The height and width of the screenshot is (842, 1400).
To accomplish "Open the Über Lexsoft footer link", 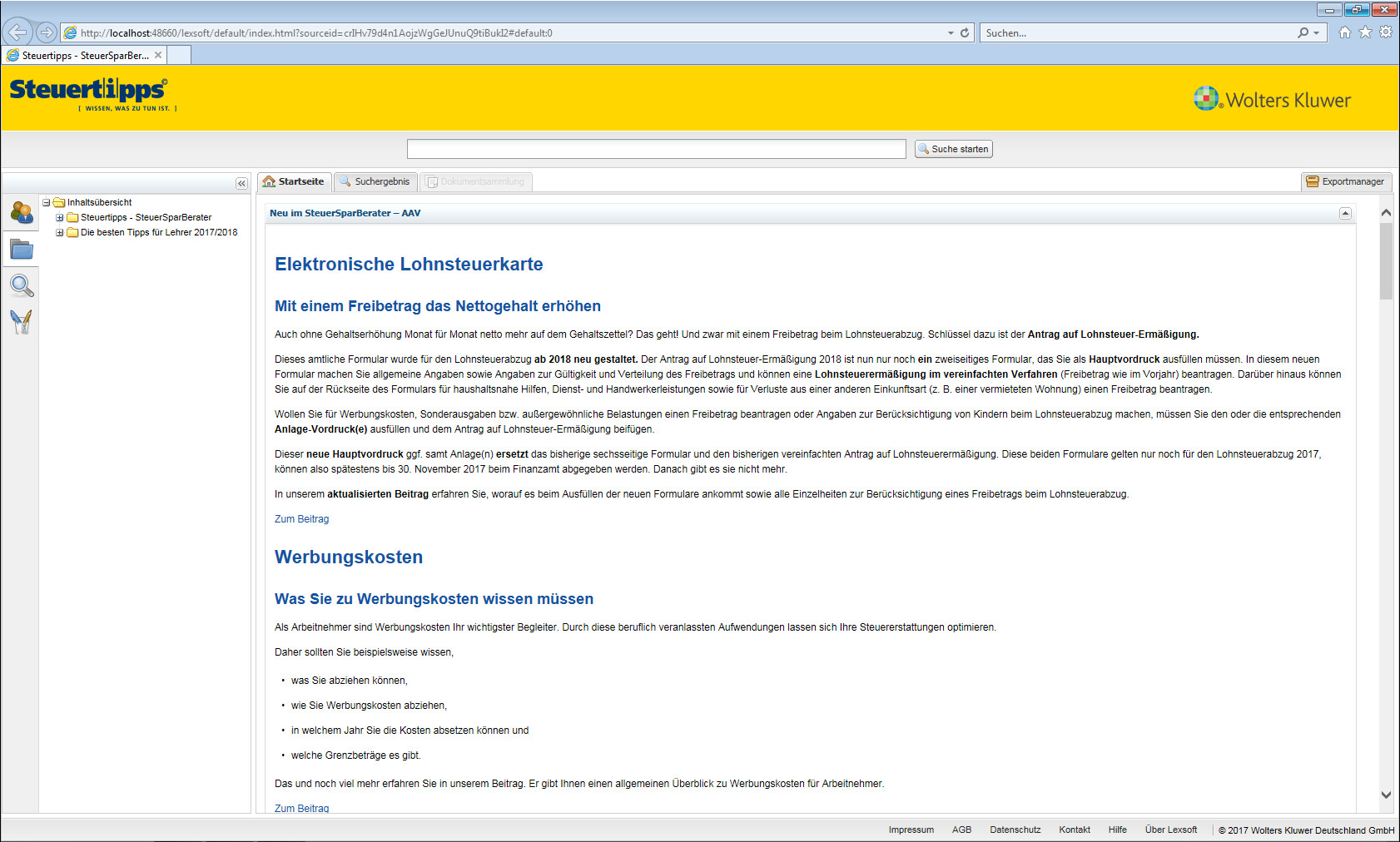I will coord(1171,830).
